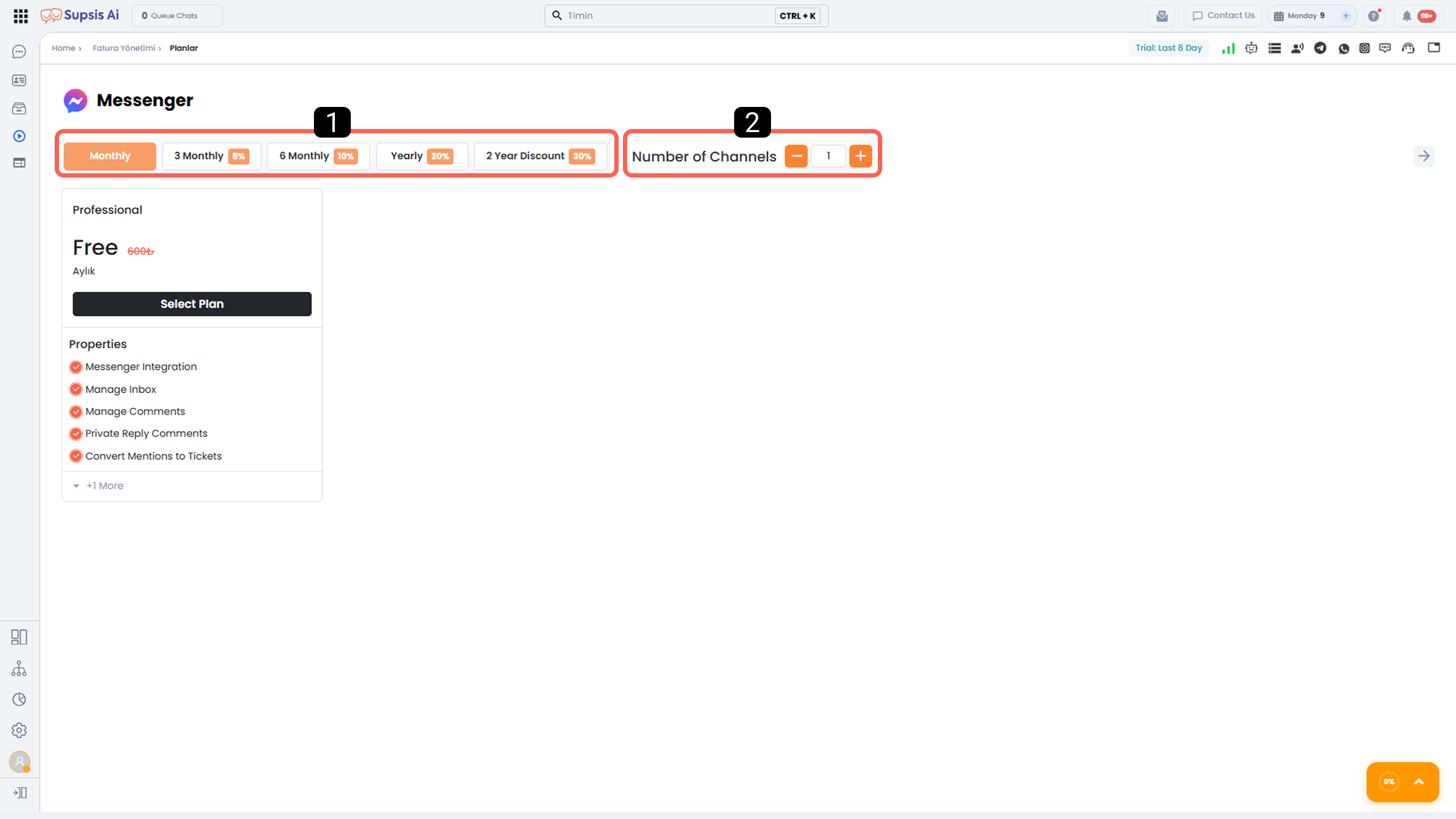
Task: Open the notifications bell
Action: click(x=1406, y=16)
